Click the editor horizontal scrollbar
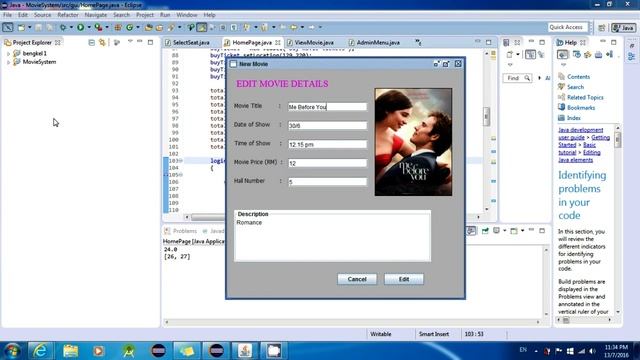The image size is (640, 360). tap(332, 217)
